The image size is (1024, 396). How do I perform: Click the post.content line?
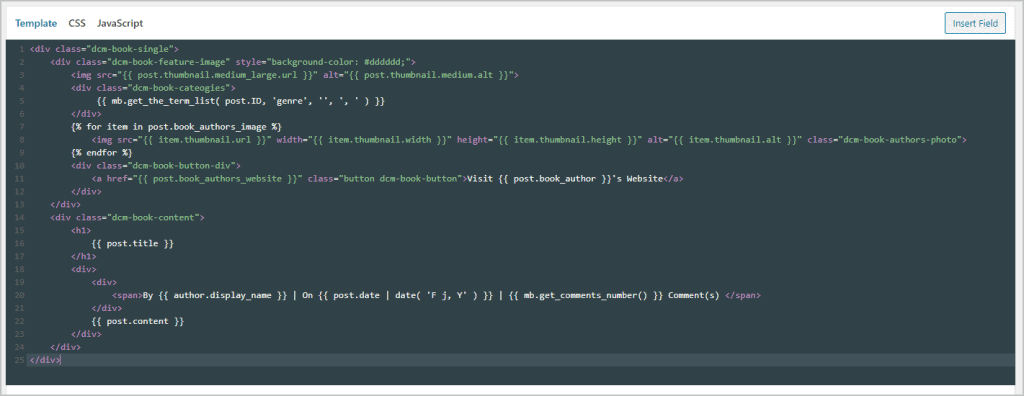139,321
